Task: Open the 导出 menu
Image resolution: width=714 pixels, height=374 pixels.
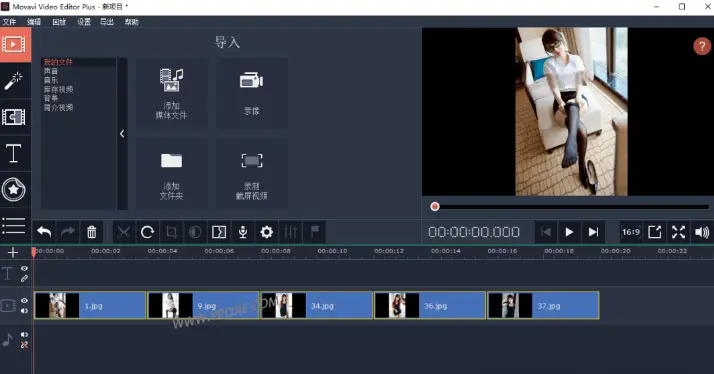Action: pyautogui.click(x=107, y=22)
